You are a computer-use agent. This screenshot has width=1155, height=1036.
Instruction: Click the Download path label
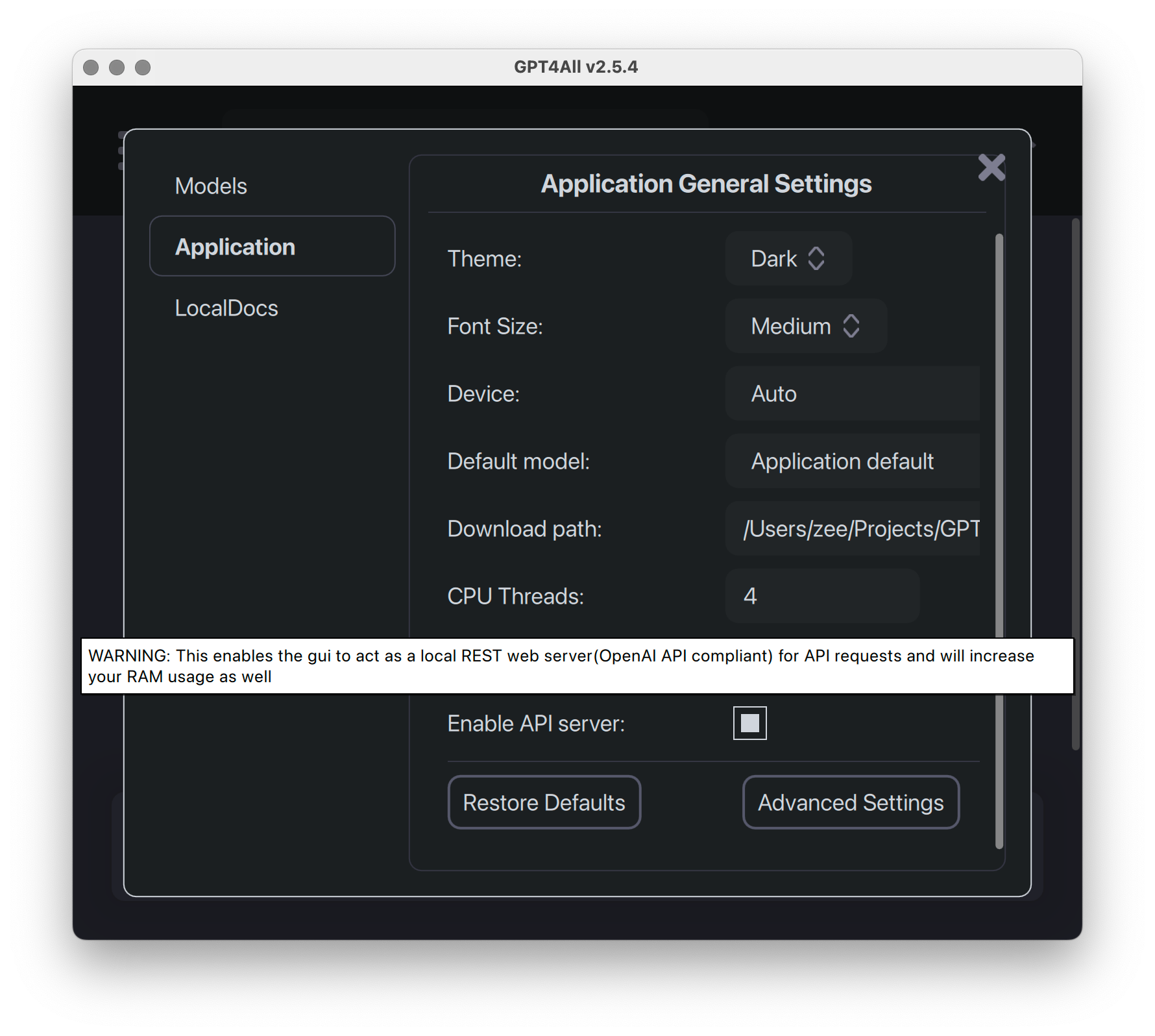525,528
